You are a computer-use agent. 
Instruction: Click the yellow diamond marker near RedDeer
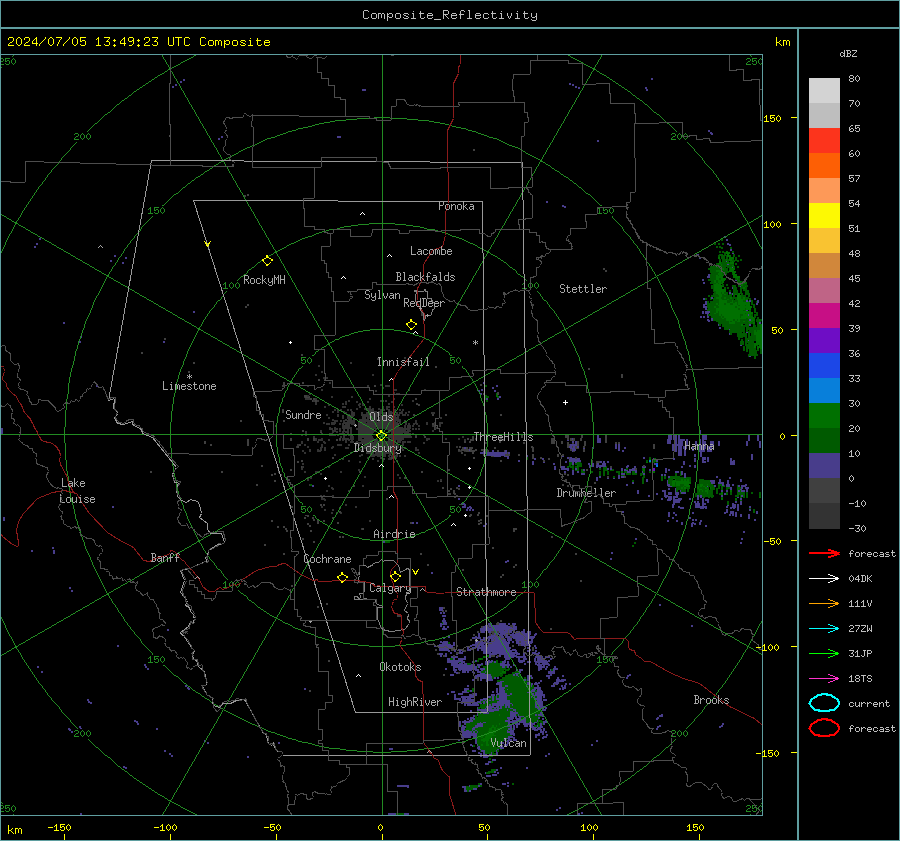[411, 325]
